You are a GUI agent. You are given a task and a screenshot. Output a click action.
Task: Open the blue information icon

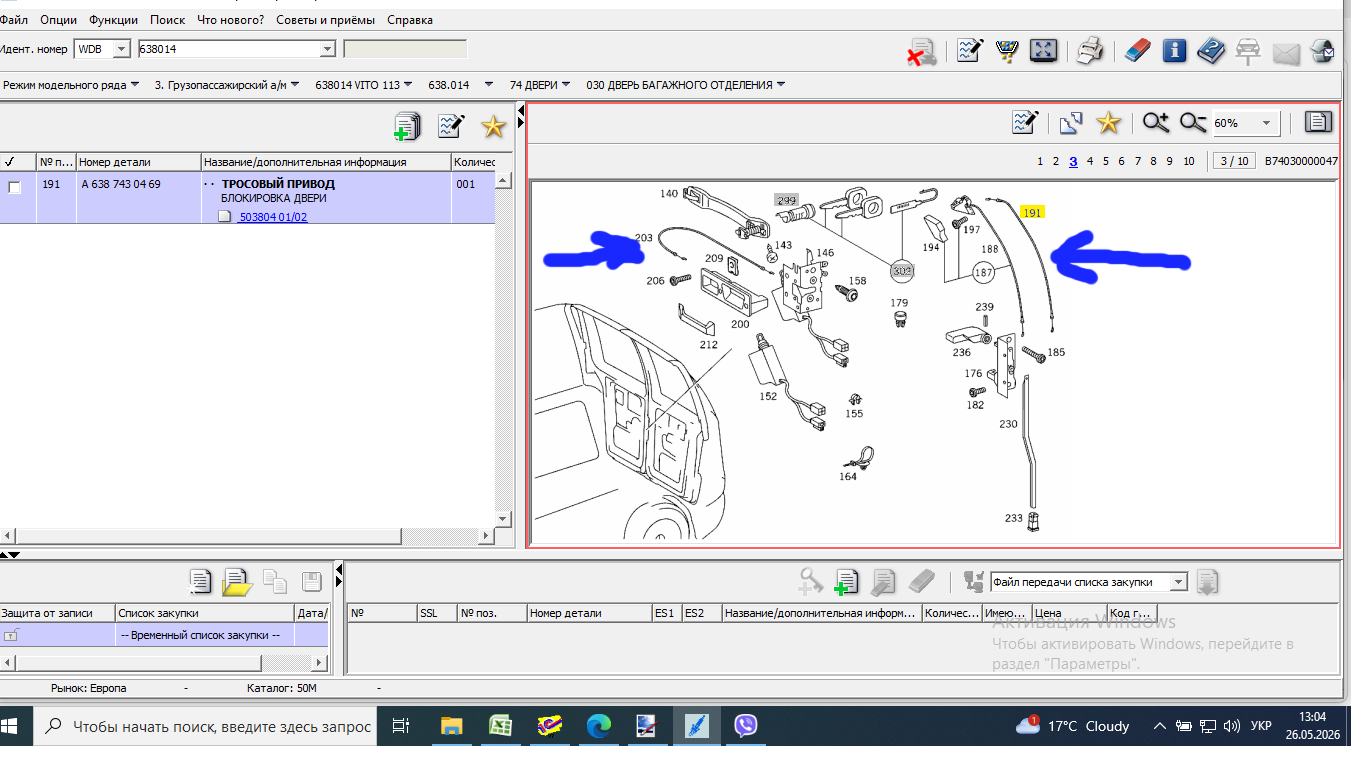1174,50
